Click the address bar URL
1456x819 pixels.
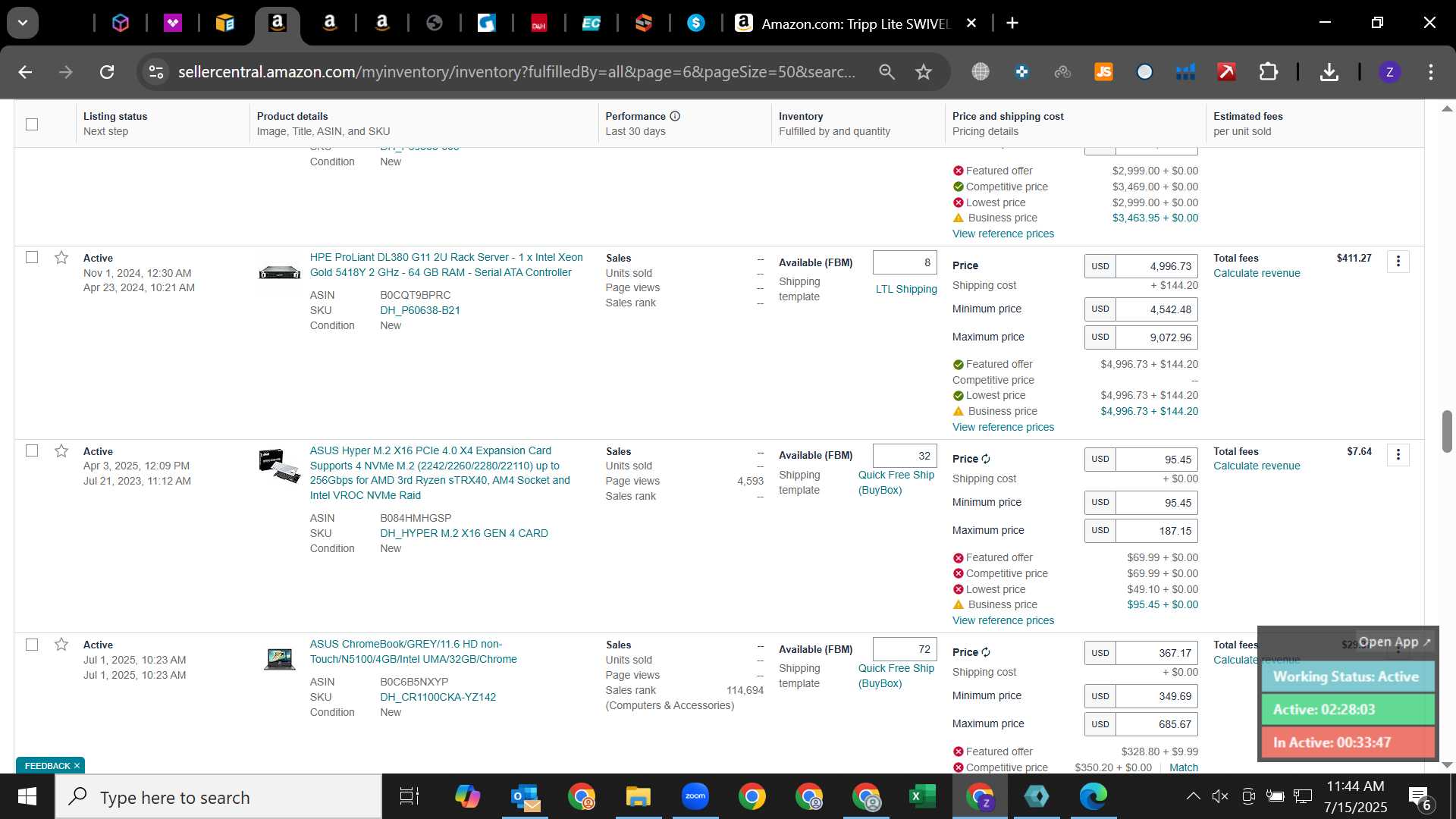coord(516,72)
